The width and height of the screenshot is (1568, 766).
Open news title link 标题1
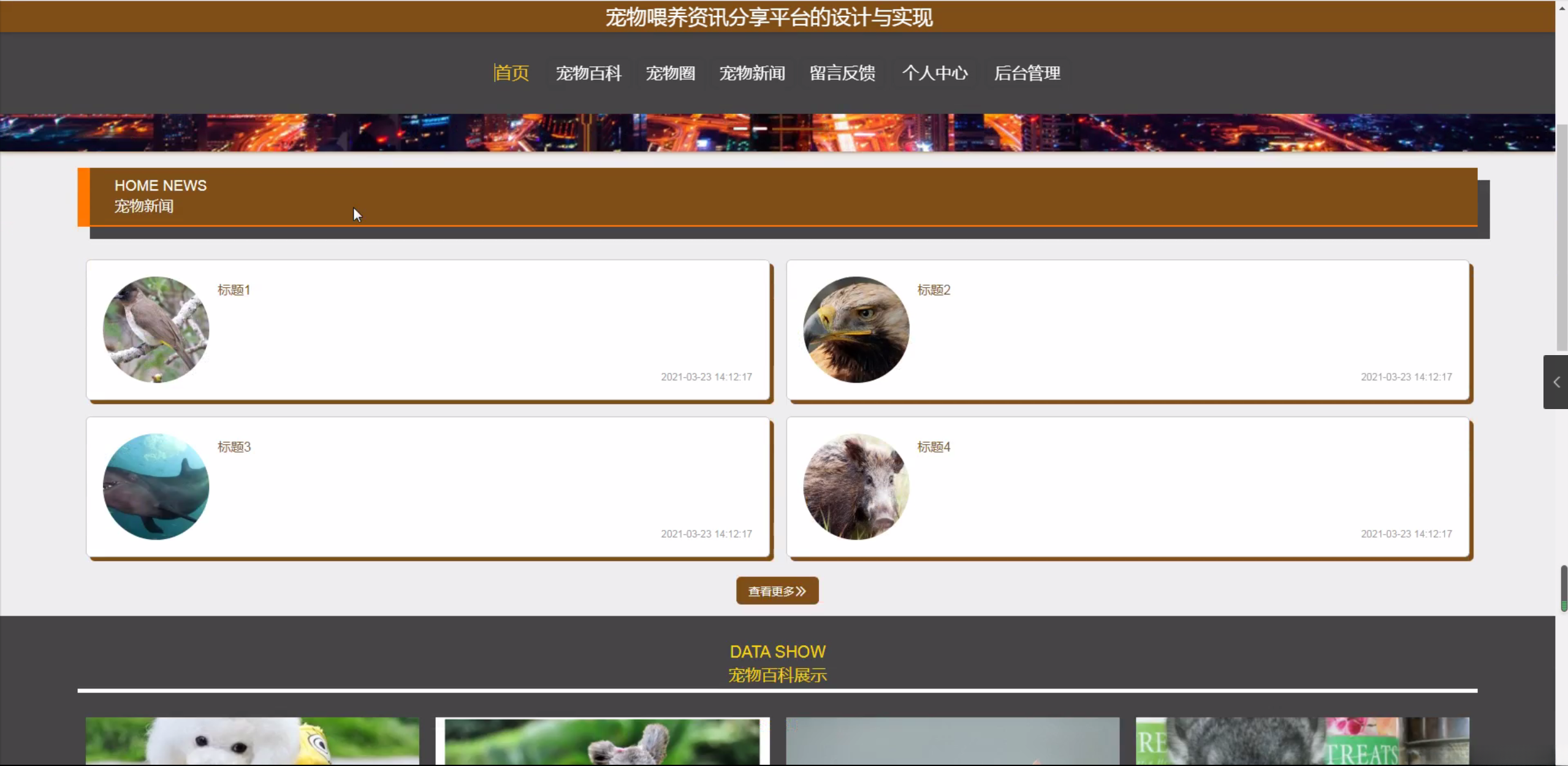coord(234,290)
